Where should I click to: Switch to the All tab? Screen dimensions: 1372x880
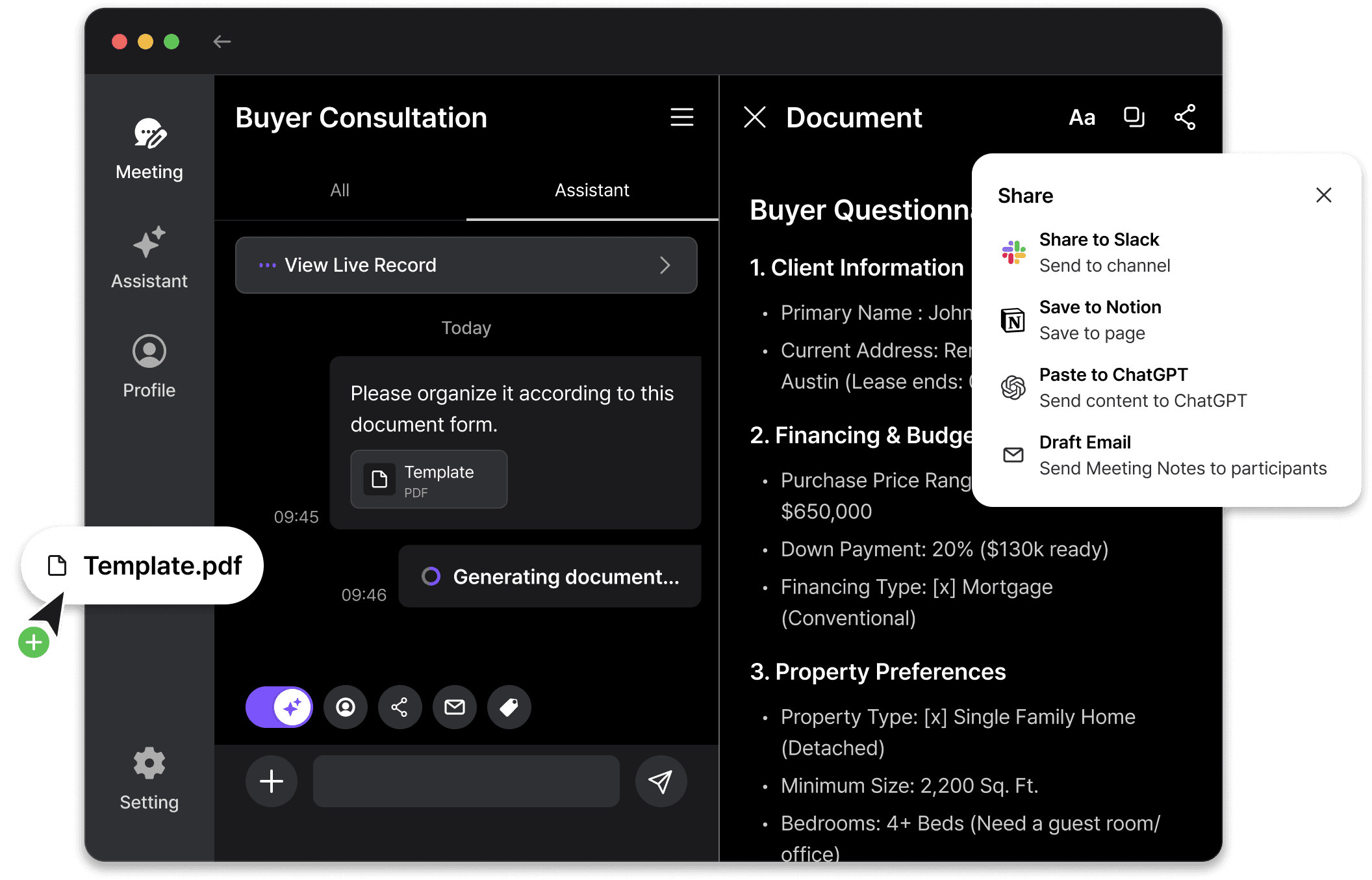pos(340,190)
